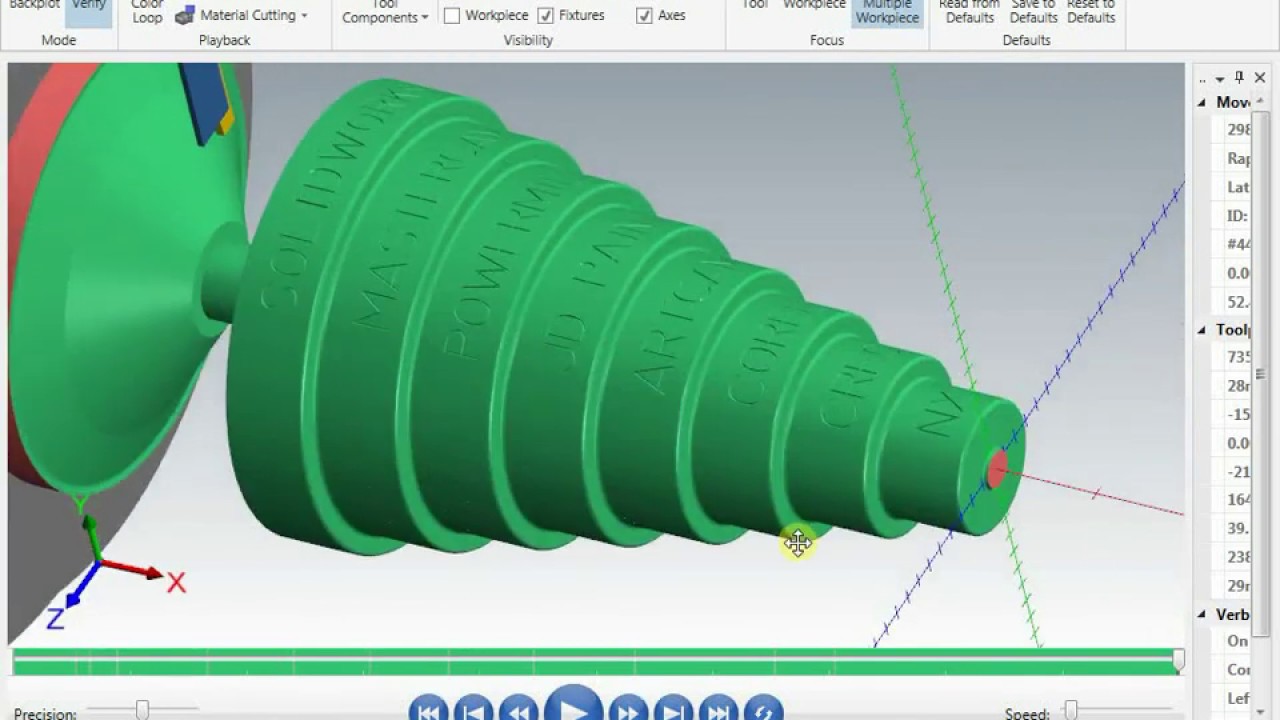Select the 'On' row under Verb...
Image resolution: width=1280 pixels, height=720 pixels.
pos(1233,641)
